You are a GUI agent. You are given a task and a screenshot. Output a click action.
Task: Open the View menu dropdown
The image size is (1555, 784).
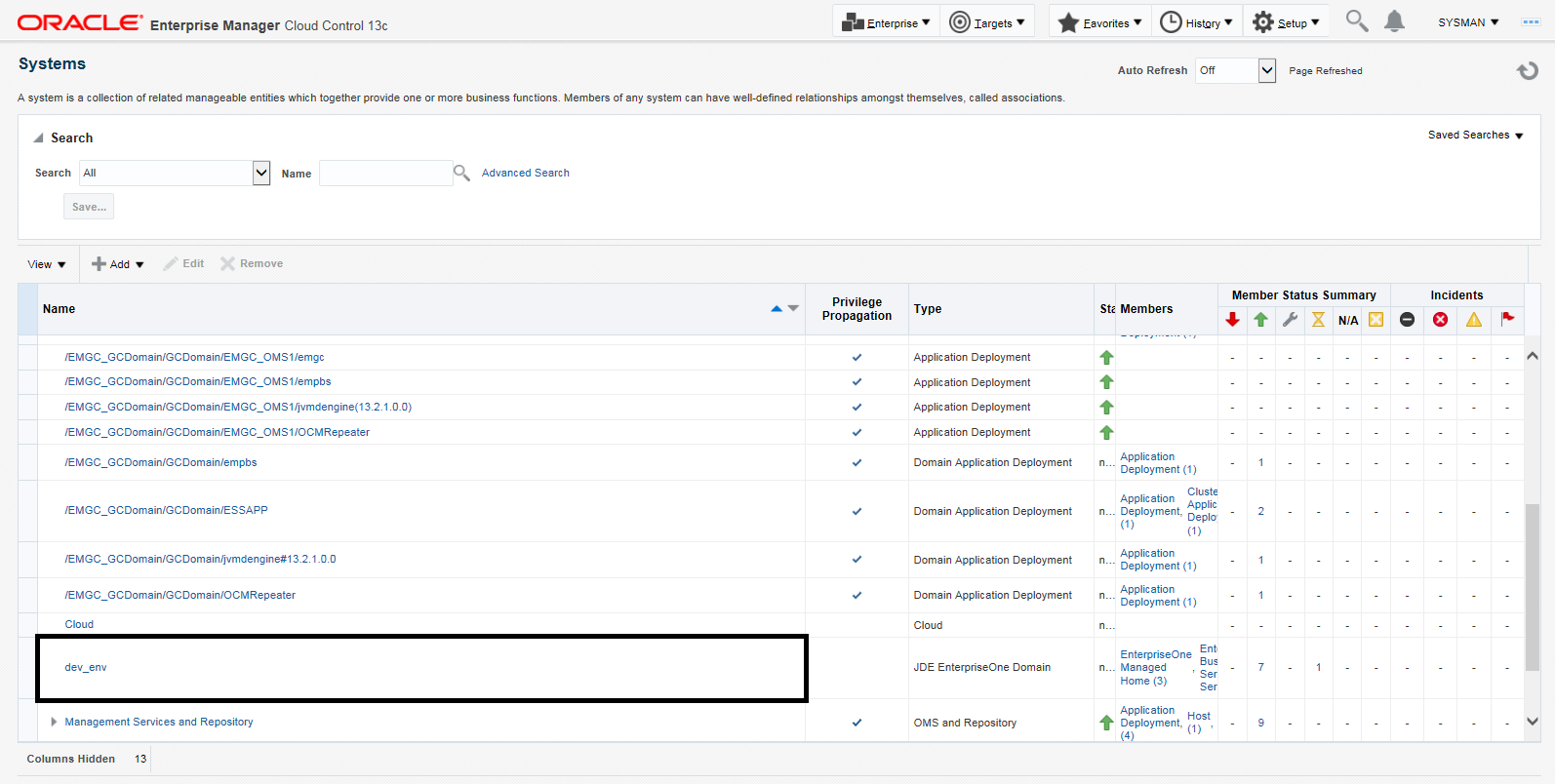[x=47, y=264]
